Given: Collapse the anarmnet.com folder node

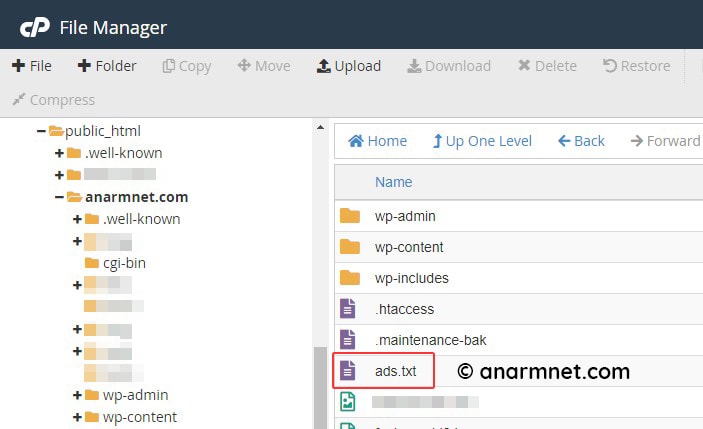Looking at the screenshot, I should (x=60, y=197).
